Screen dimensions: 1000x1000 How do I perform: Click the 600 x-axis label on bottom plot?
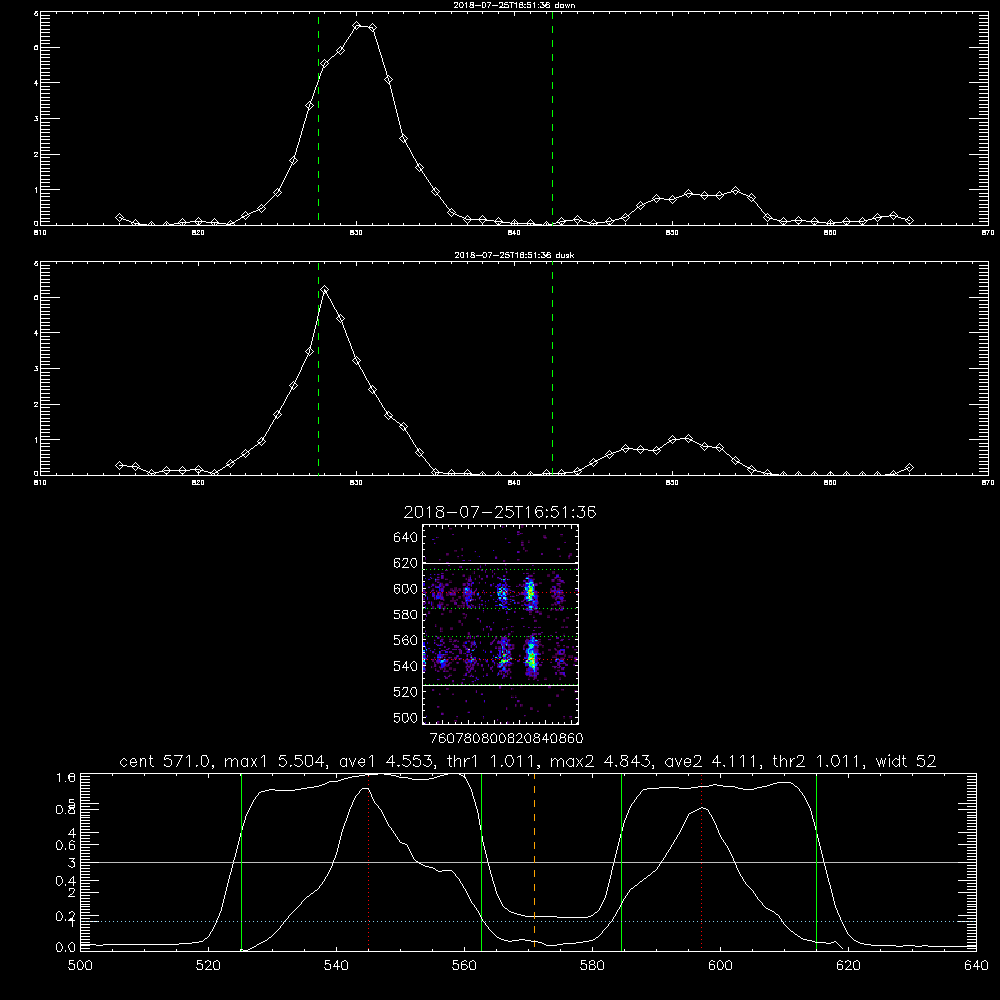[721, 966]
